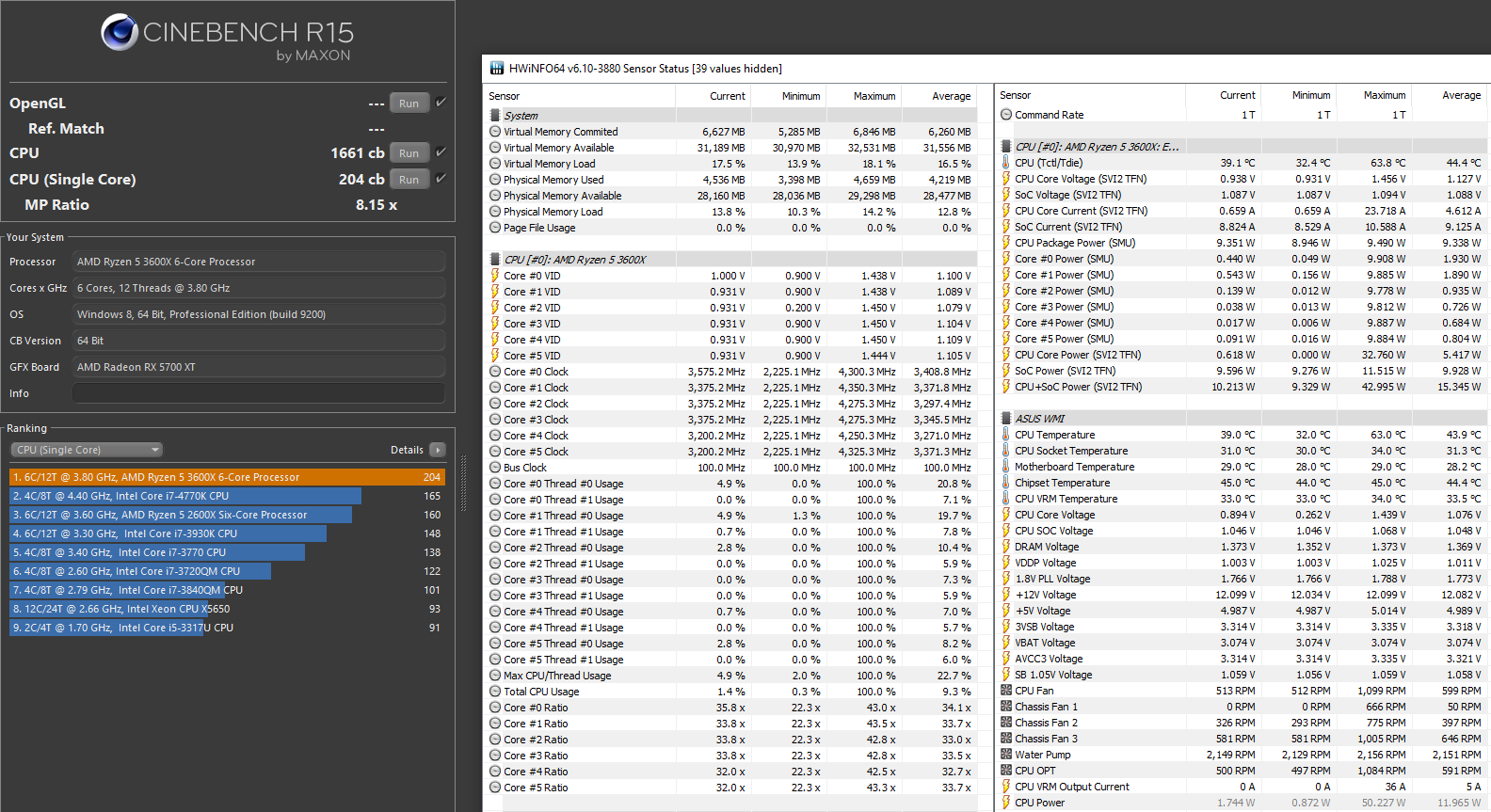This screenshot has height=812, width=1491.
Task: Toggle the CPU test checkmark
Action: 441,151
